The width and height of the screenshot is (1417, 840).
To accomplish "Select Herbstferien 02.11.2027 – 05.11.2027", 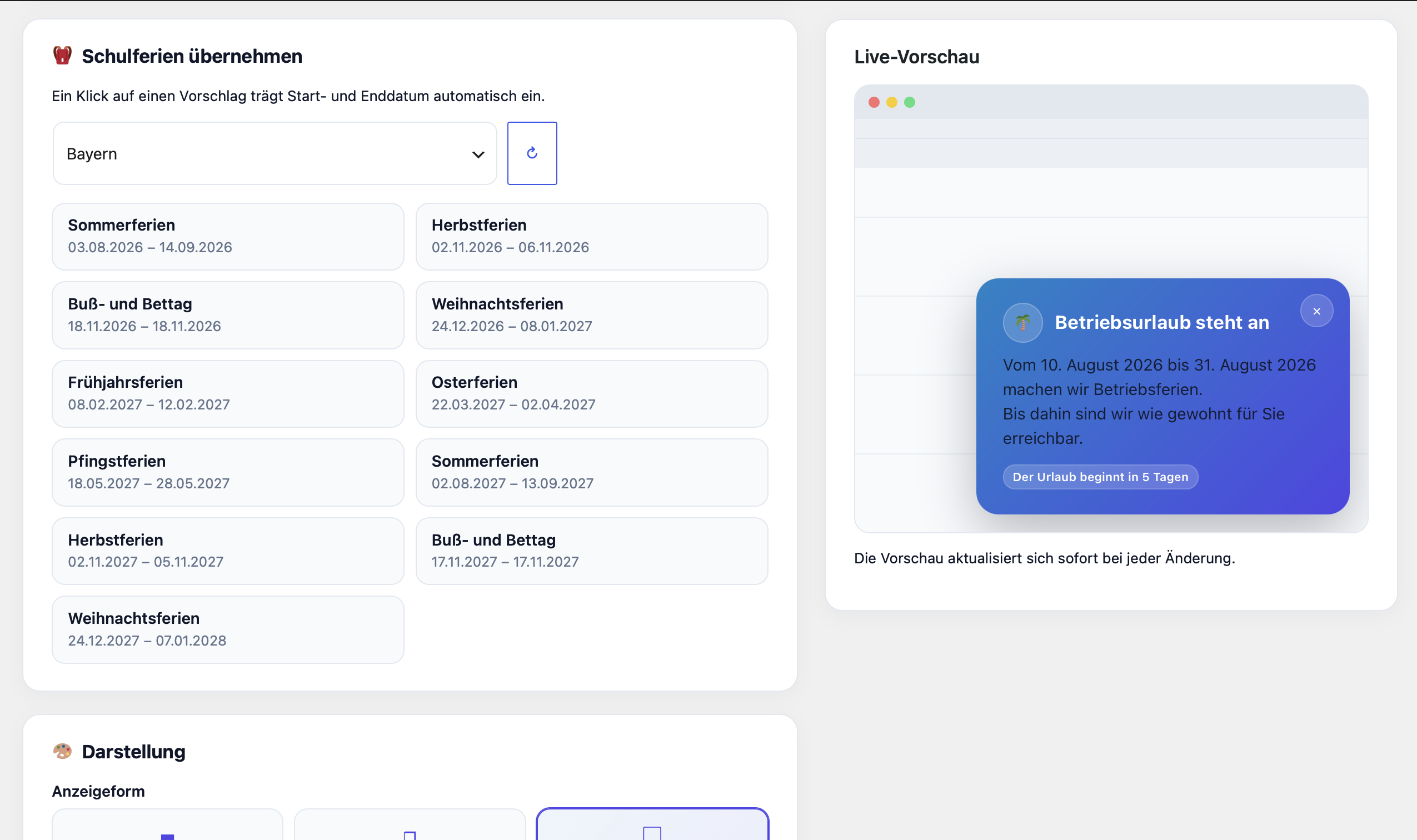I will pyautogui.click(x=228, y=551).
